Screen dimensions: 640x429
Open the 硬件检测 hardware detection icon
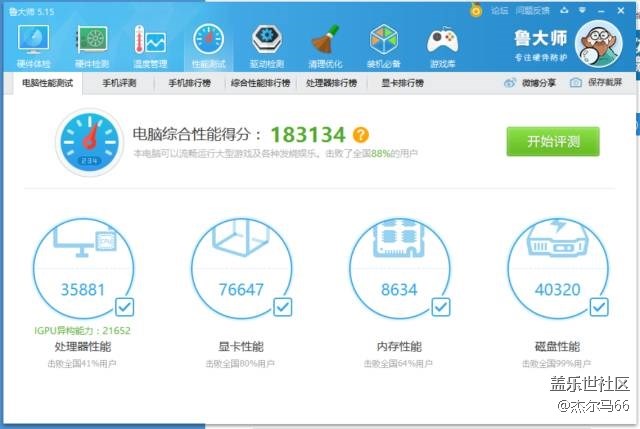pos(92,44)
